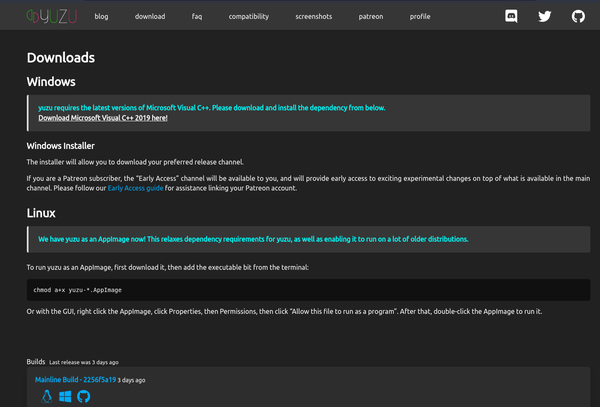The height and width of the screenshot is (407, 600).
Task: Open build source via GitHub icon
Action: coord(83,396)
